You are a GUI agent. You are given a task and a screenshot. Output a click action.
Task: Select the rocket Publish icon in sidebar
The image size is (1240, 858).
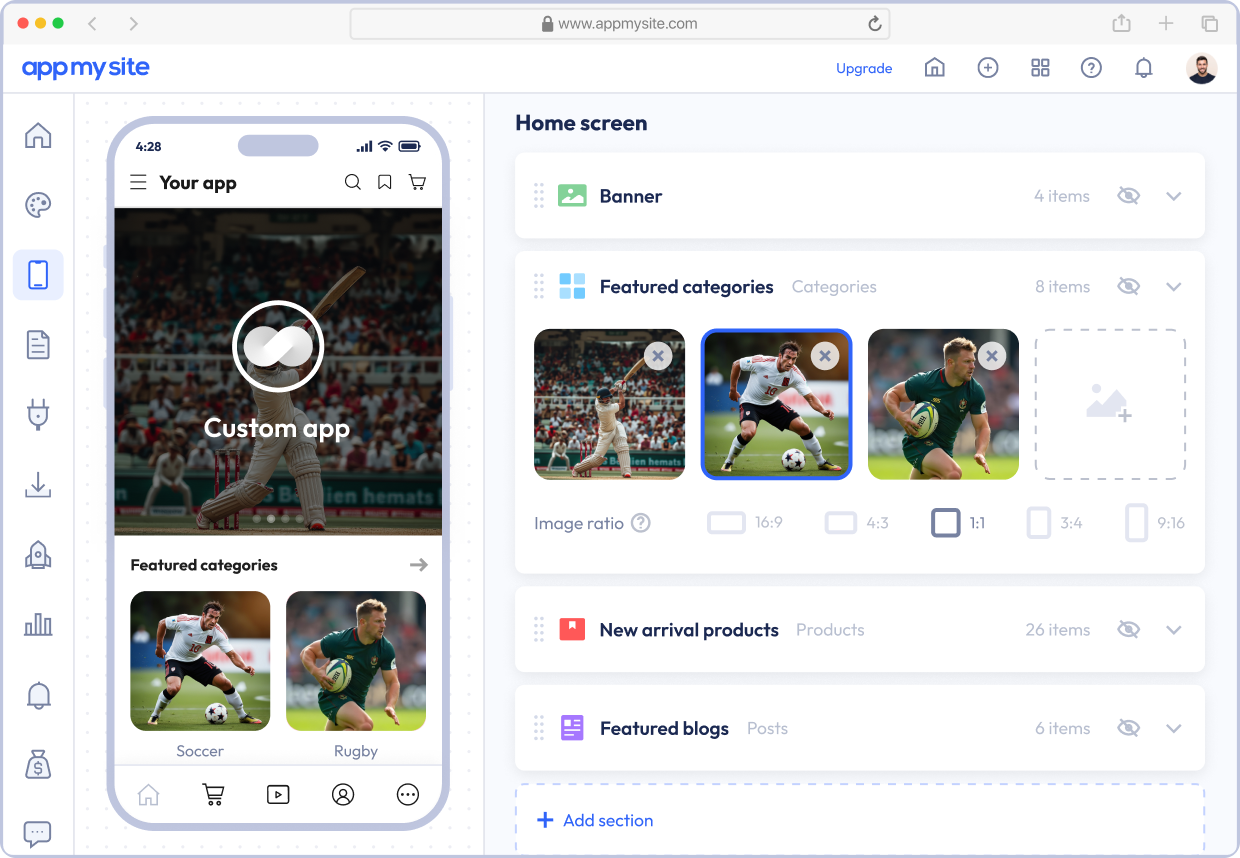[x=38, y=555]
